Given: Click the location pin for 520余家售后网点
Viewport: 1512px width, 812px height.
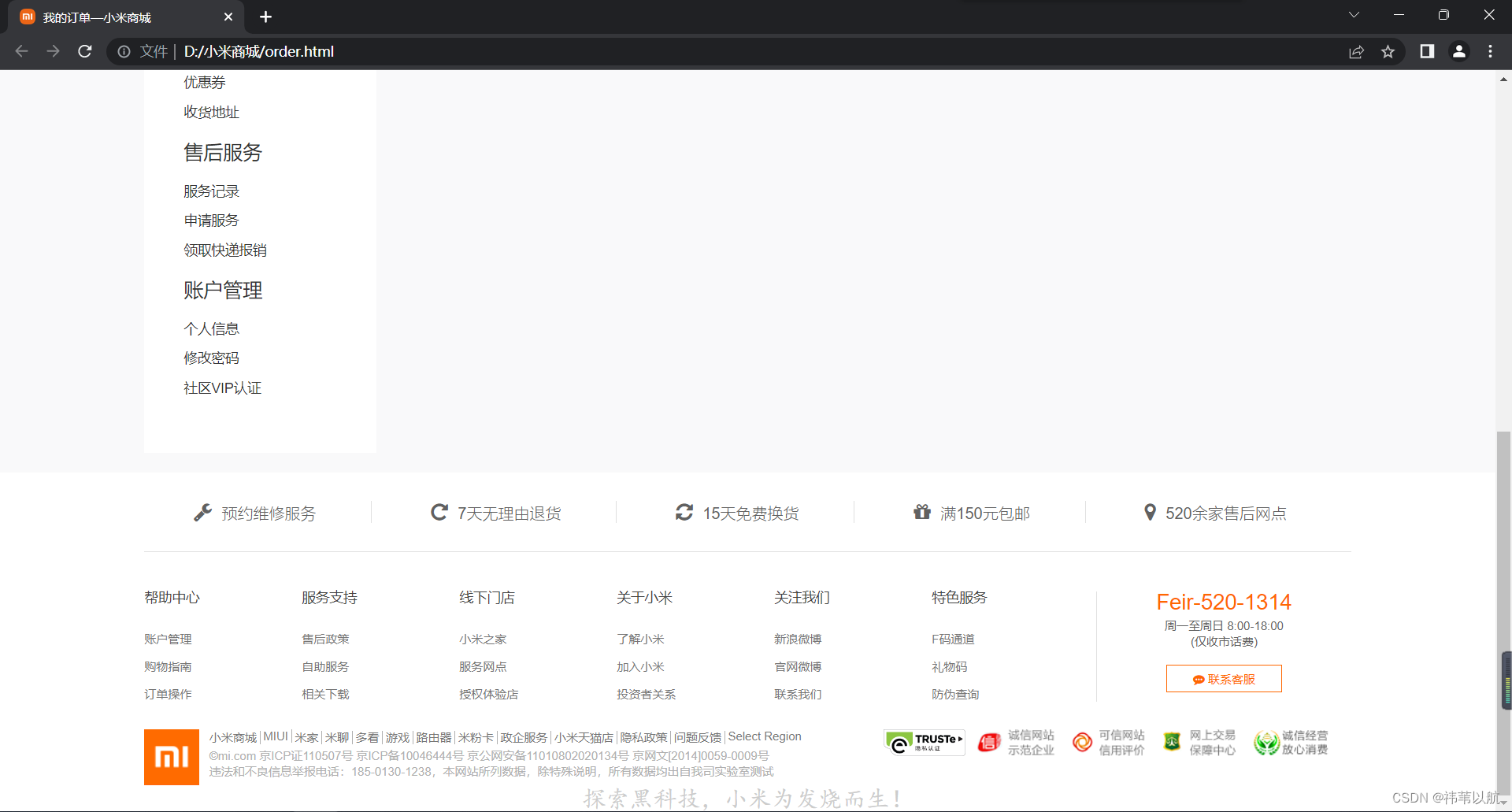Looking at the screenshot, I should click(x=1150, y=512).
